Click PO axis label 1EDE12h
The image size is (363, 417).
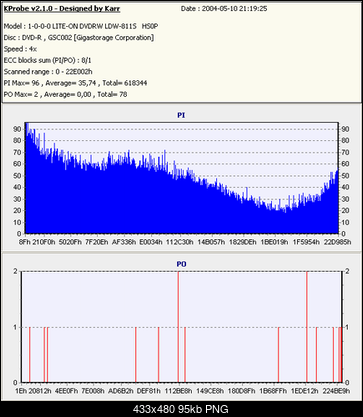(x=305, y=391)
